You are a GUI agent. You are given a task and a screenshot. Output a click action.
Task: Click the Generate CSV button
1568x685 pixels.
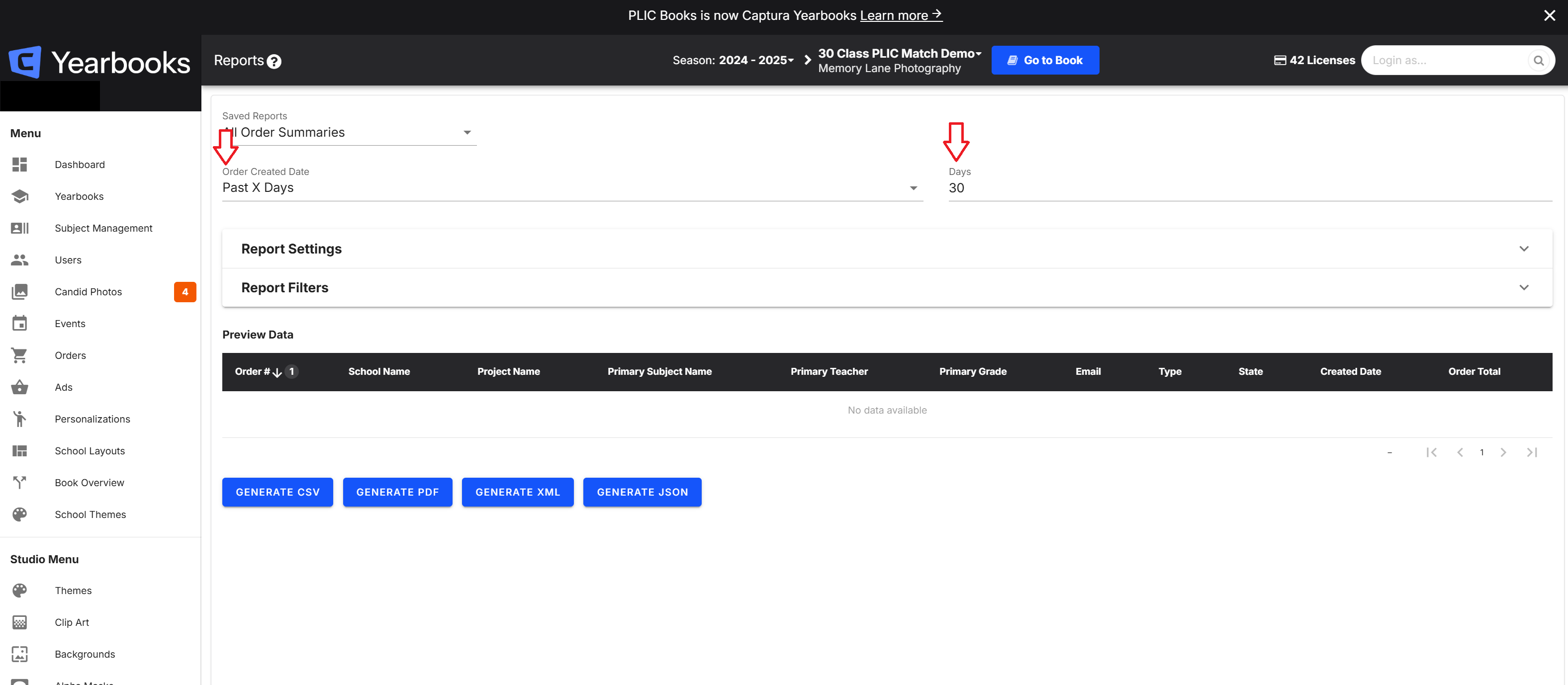pyautogui.click(x=277, y=492)
